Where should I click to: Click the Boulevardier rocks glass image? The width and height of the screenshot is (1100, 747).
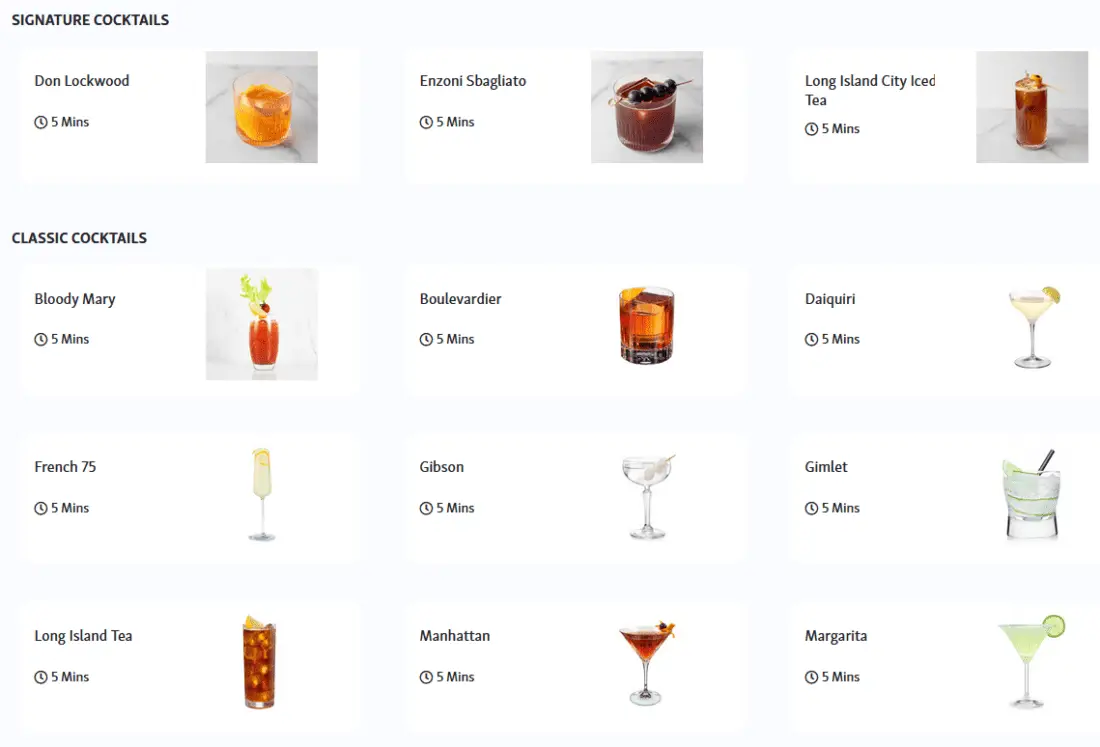pos(647,324)
